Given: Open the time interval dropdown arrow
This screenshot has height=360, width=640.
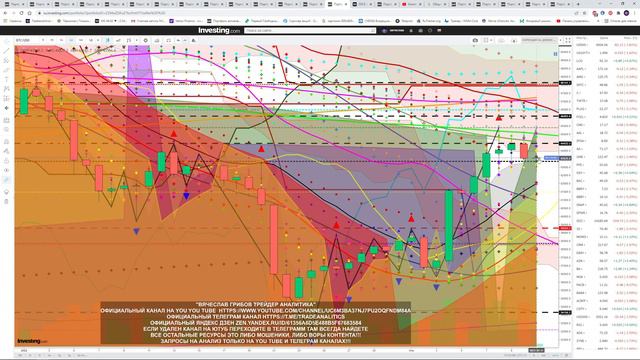Looking at the screenshot, I should pos(98,40).
